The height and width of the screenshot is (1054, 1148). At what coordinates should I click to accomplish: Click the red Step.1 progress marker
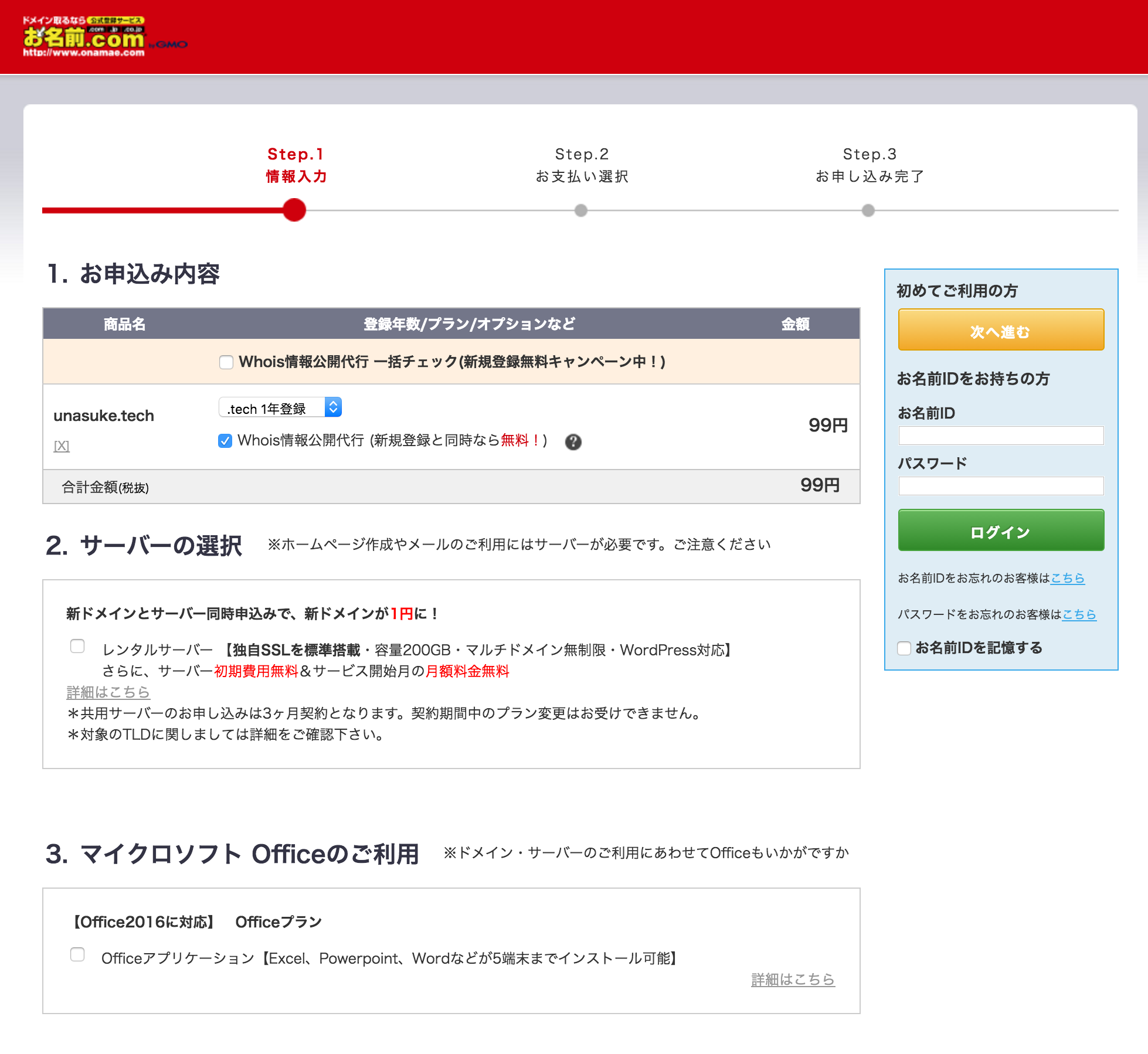coord(294,210)
